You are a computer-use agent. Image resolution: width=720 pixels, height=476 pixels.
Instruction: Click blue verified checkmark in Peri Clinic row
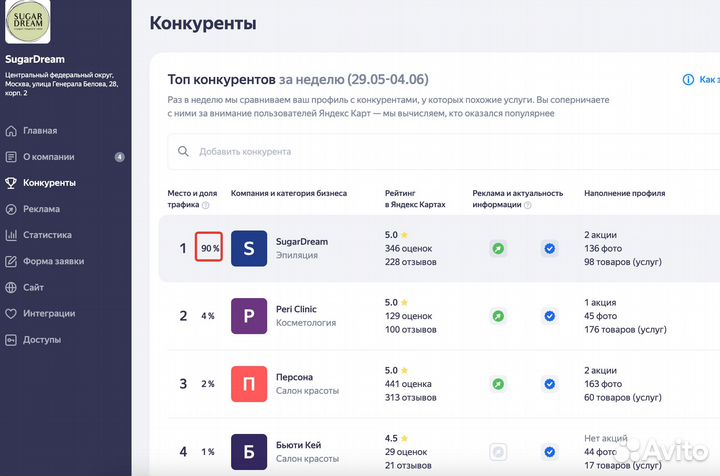(x=550, y=316)
